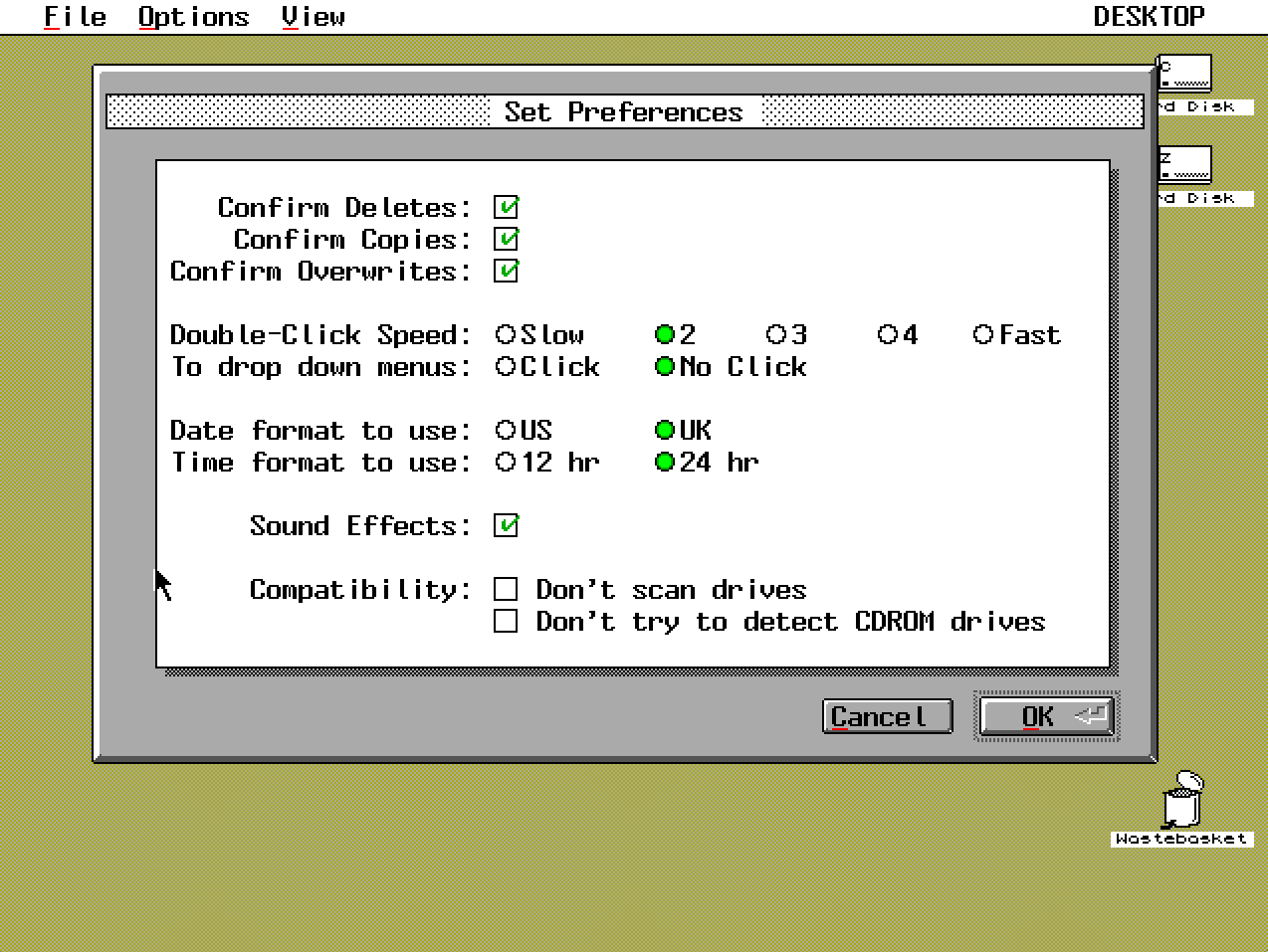The image size is (1268, 952).
Task: Click the OK button
Action: pos(1047,716)
